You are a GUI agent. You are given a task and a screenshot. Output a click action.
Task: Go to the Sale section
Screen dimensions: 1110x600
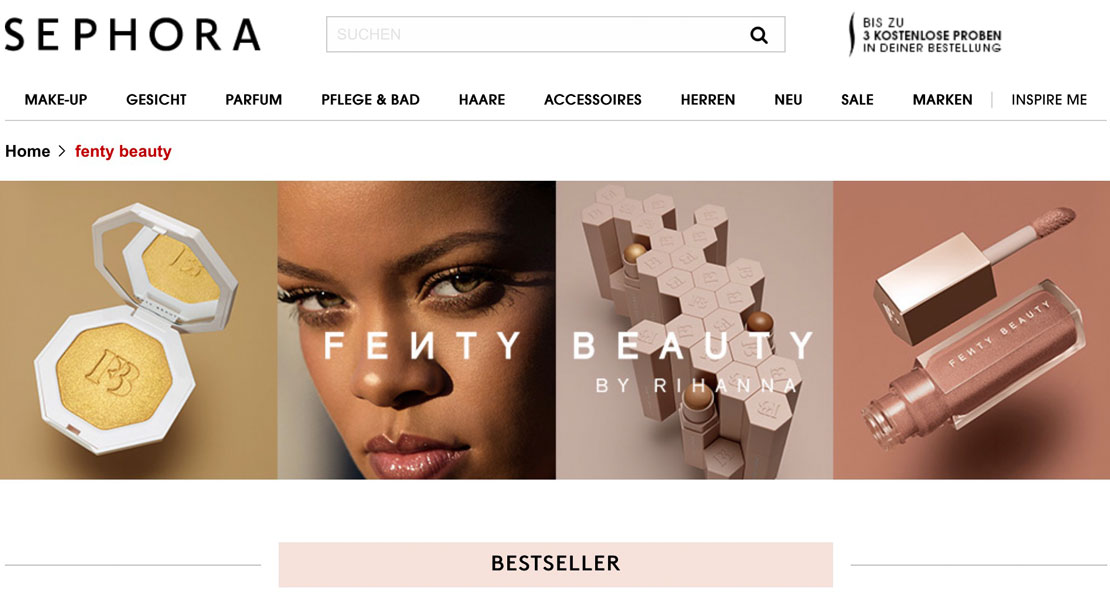[857, 100]
